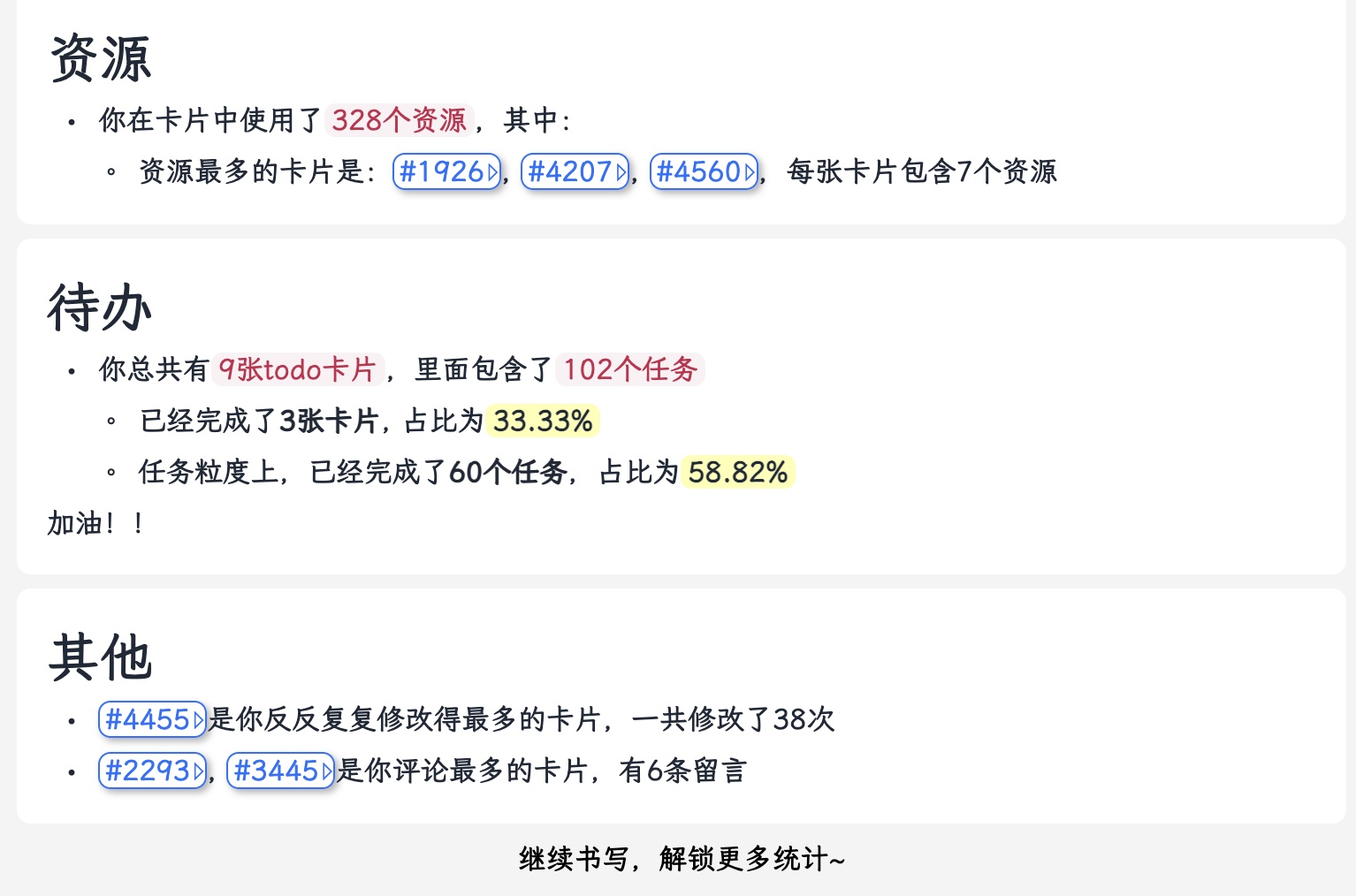Expand the arrow next to #4560
This screenshot has height=896, width=1356.
pyautogui.click(x=750, y=172)
